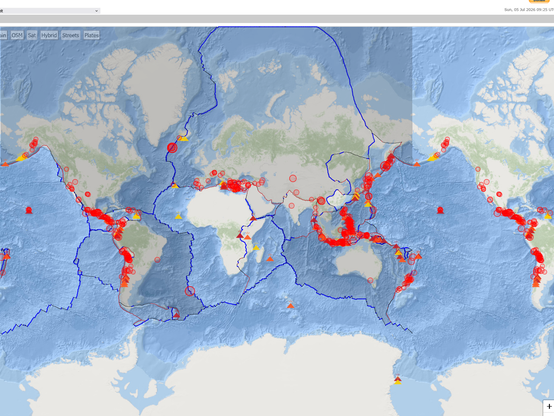Click the quake circle in eastern Brazil

[157, 260]
